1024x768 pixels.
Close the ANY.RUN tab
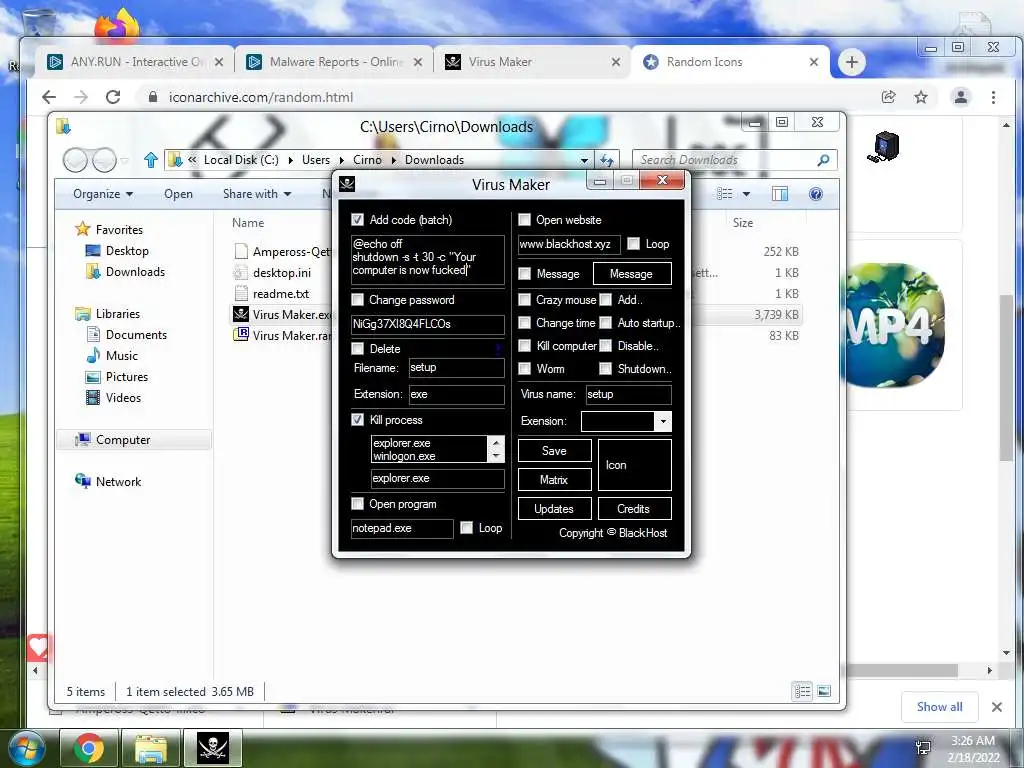[219, 62]
